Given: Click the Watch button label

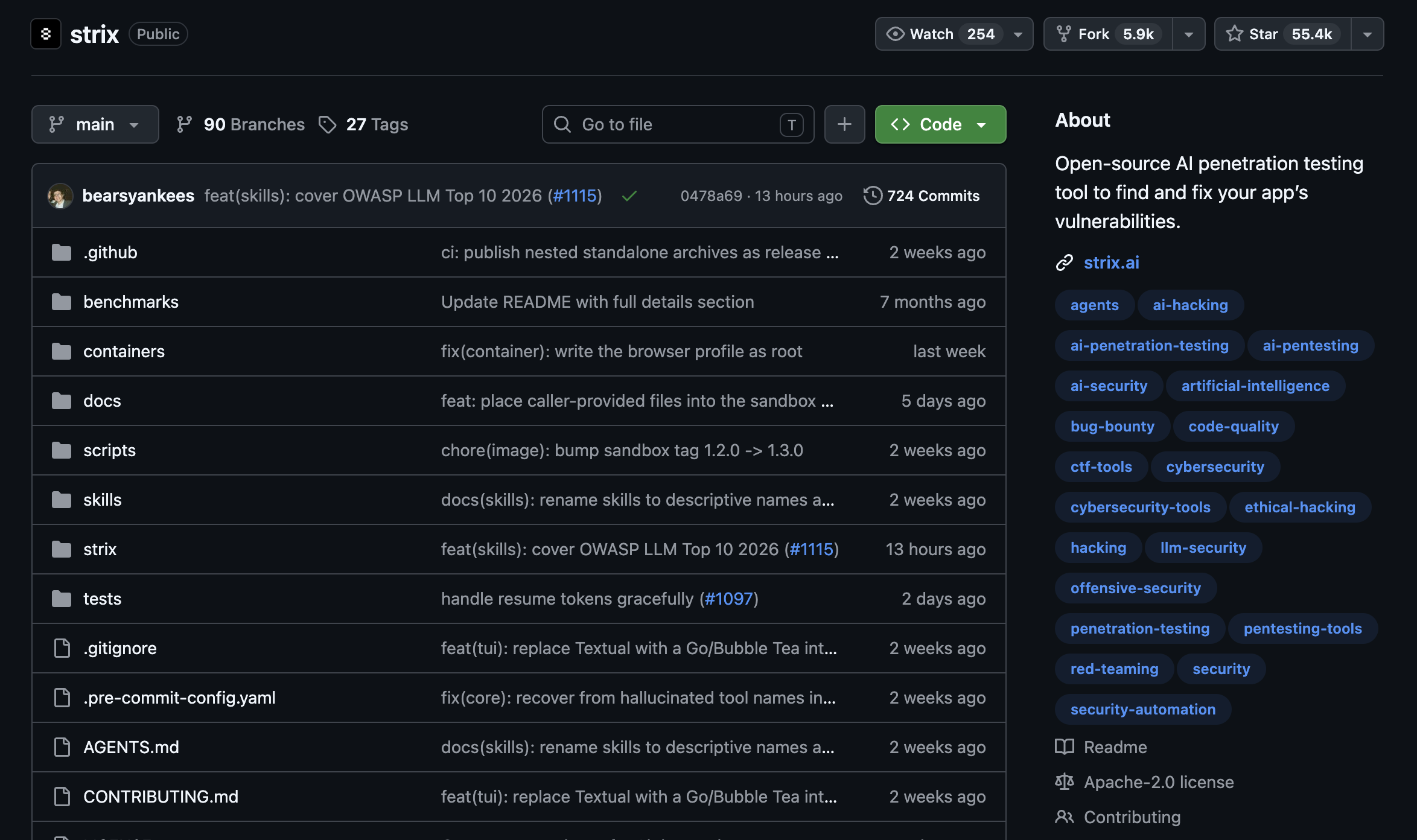Looking at the screenshot, I should [x=931, y=34].
